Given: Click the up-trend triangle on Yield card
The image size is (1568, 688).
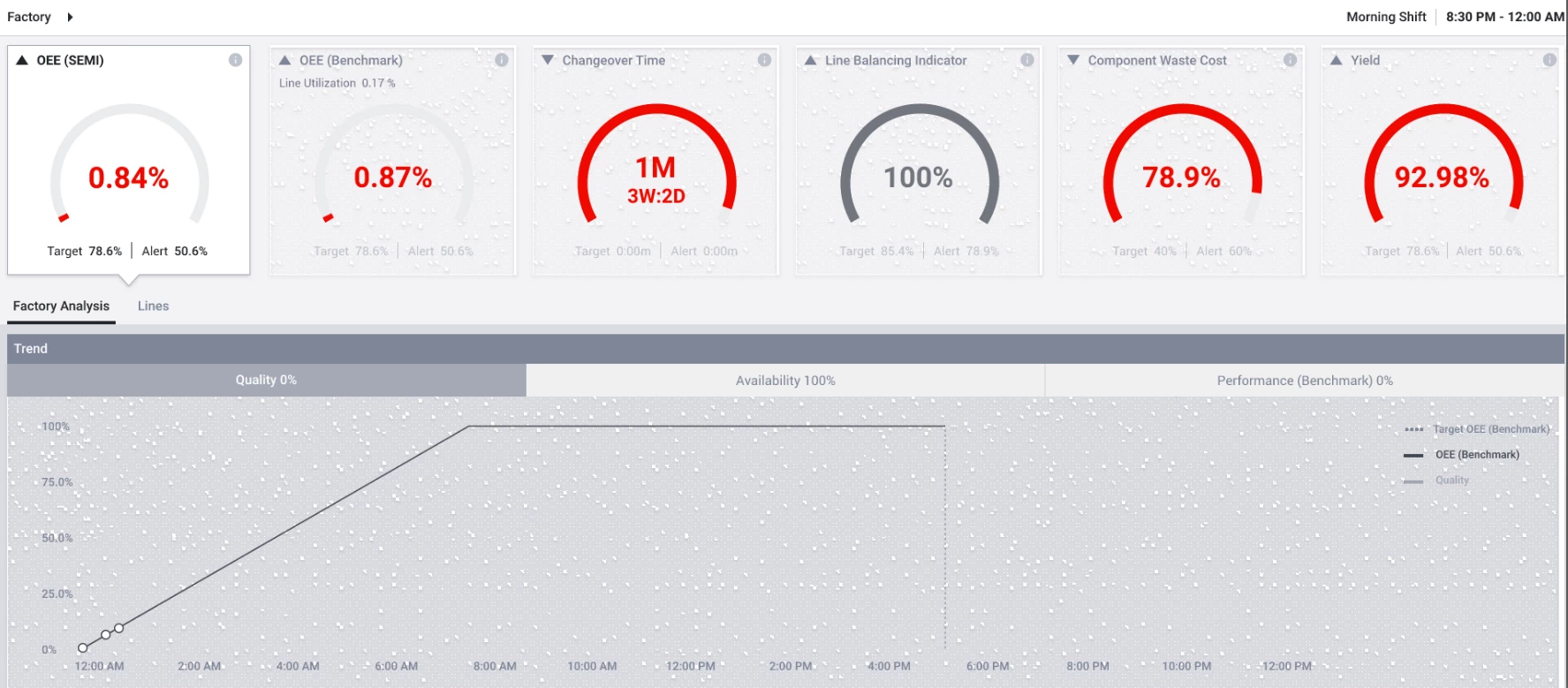Looking at the screenshot, I should pos(1336,60).
